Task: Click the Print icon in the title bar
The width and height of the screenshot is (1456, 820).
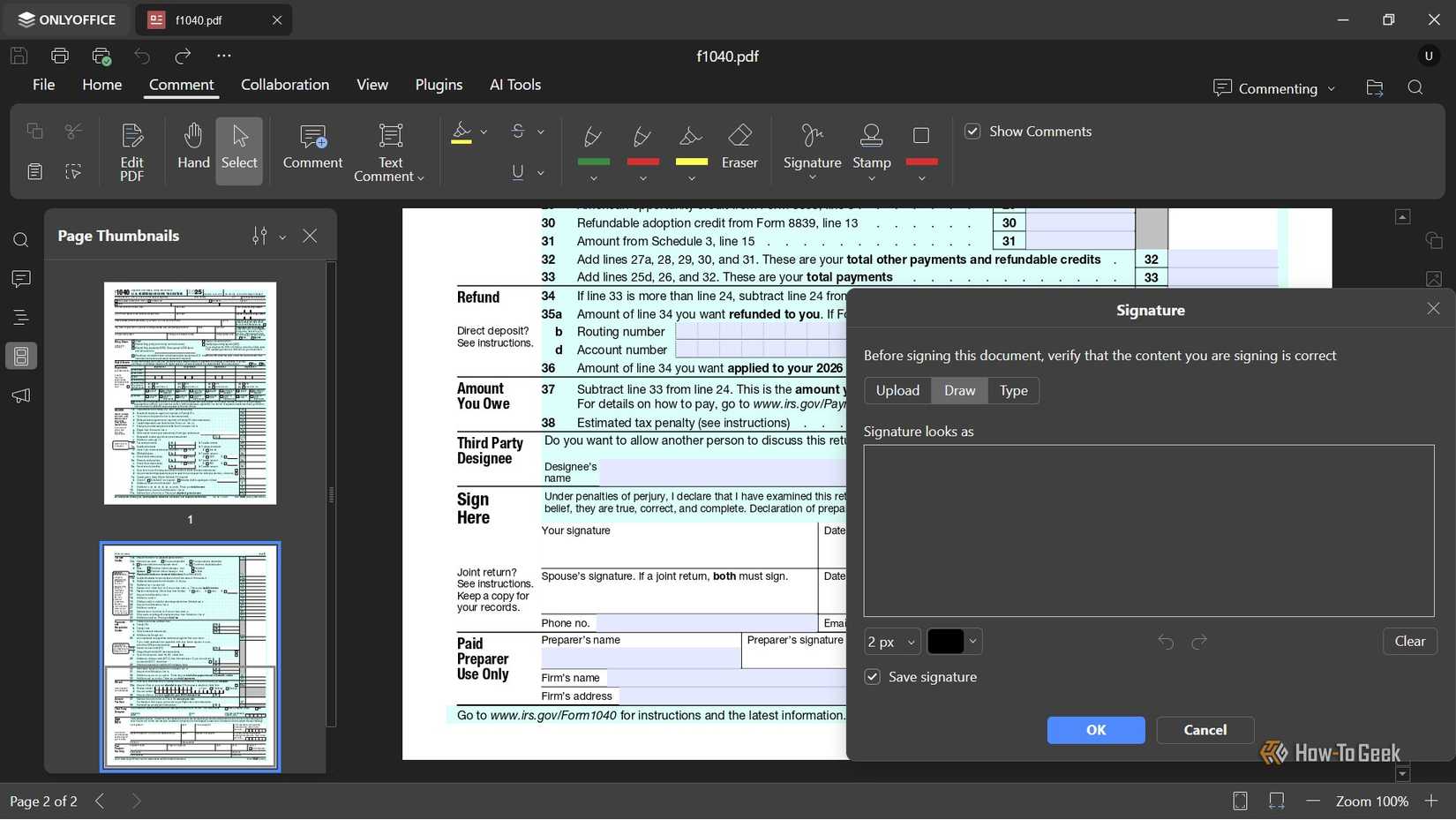Action: 60,56
